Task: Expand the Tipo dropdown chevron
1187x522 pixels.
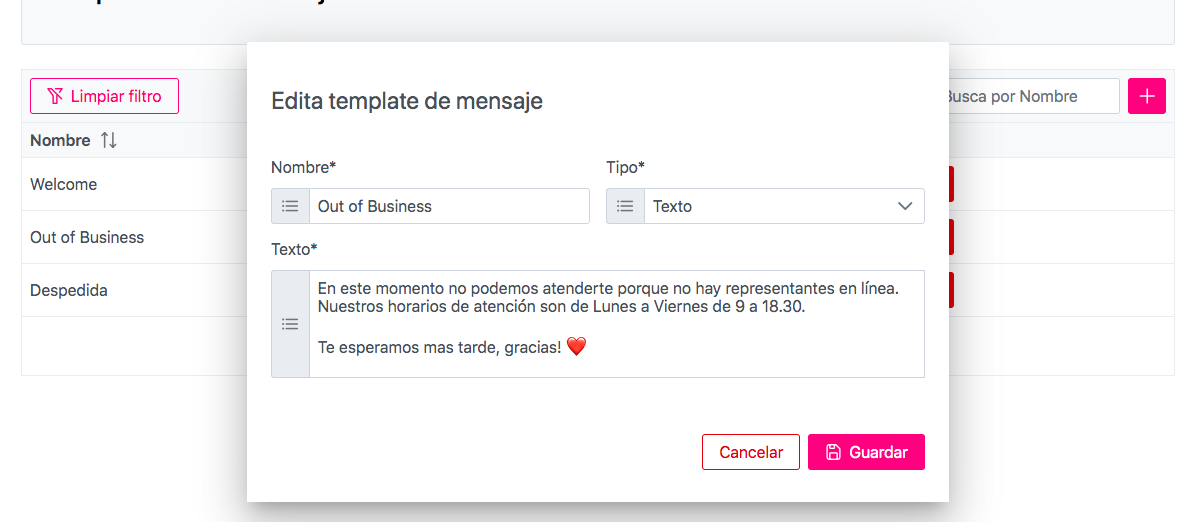Action: point(905,206)
